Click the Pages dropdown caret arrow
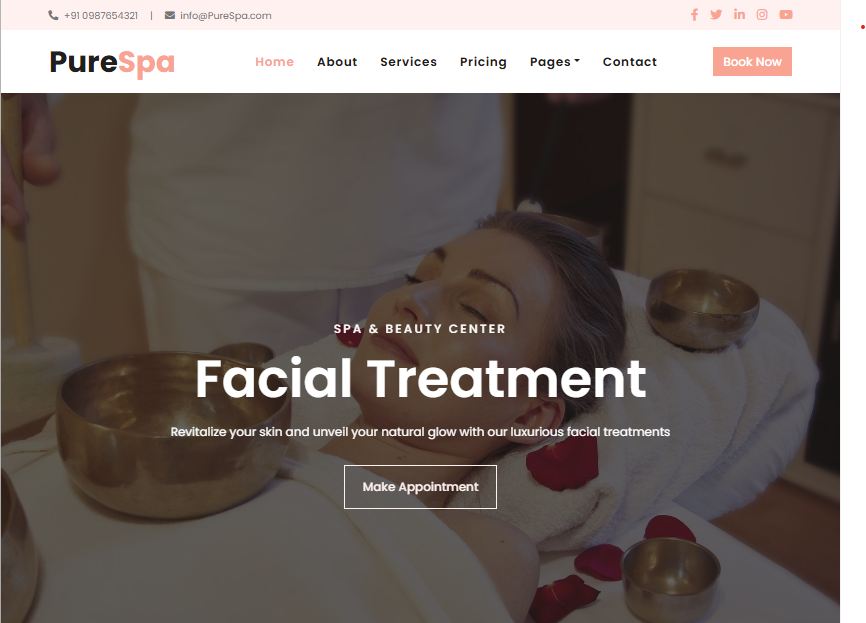This screenshot has height=623, width=866. coord(577,61)
